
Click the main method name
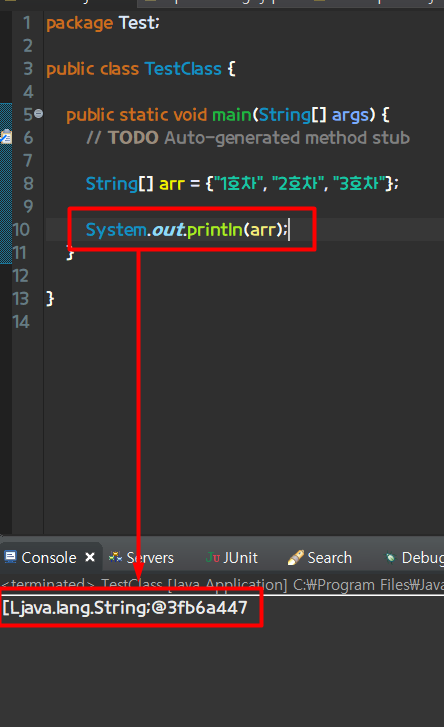tap(232, 115)
